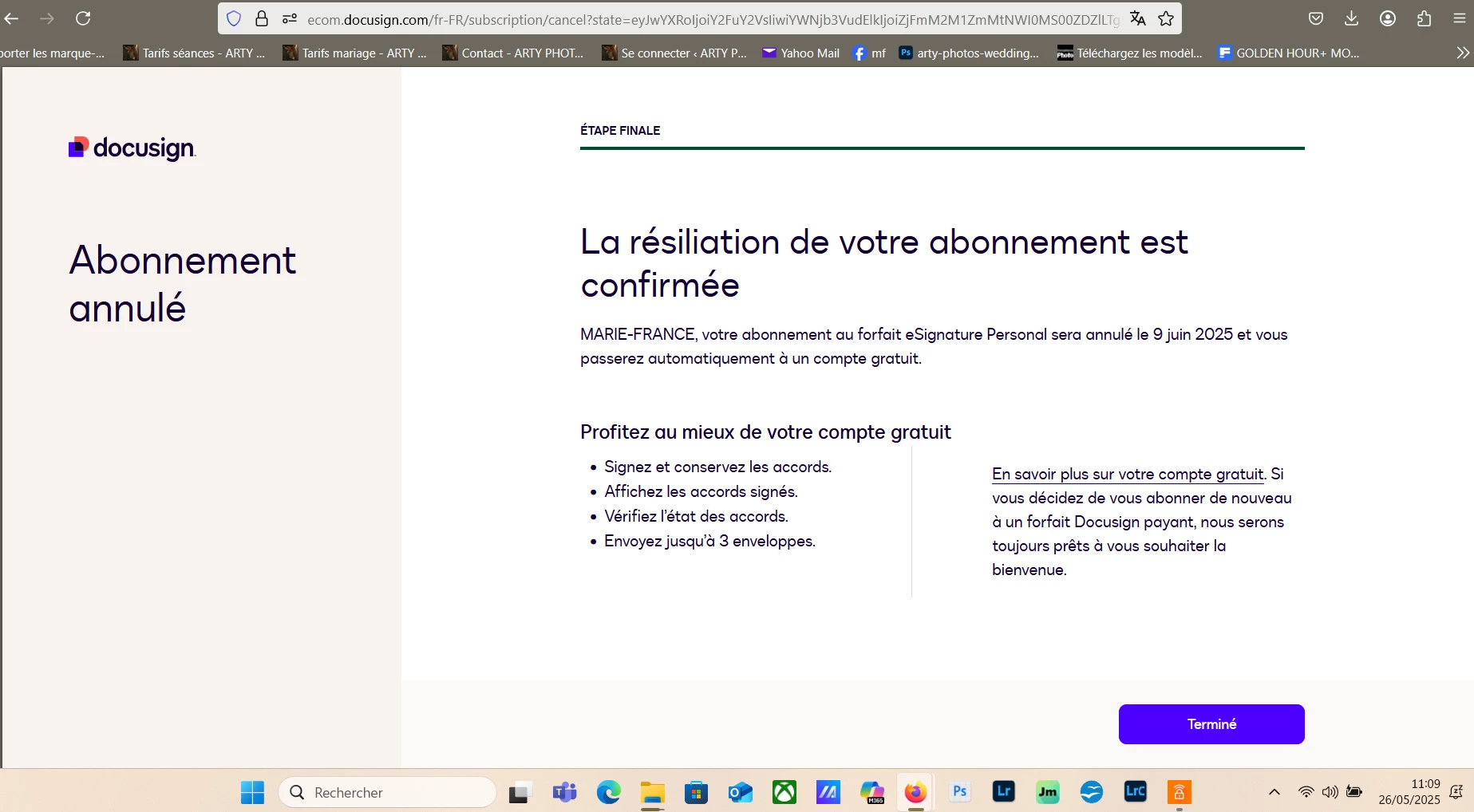The image size is (1474, 812).
Task: Open 'Téléchargez les modèl...' bookmark
Action: pos(1129,53)
